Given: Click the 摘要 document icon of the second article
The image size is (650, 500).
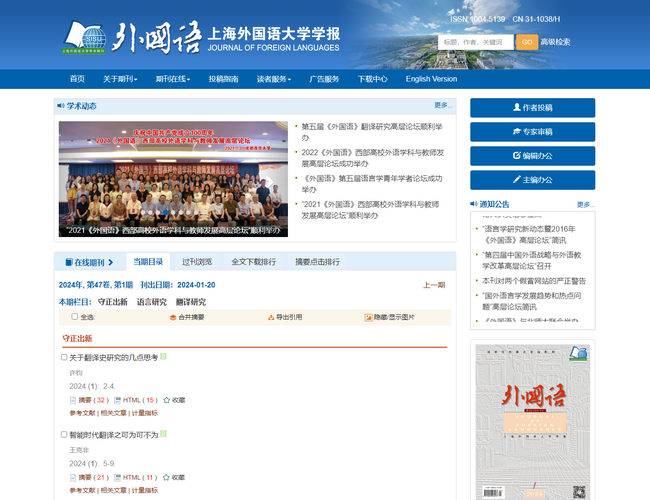Looking at the screenshot, I should pos(73,477).
